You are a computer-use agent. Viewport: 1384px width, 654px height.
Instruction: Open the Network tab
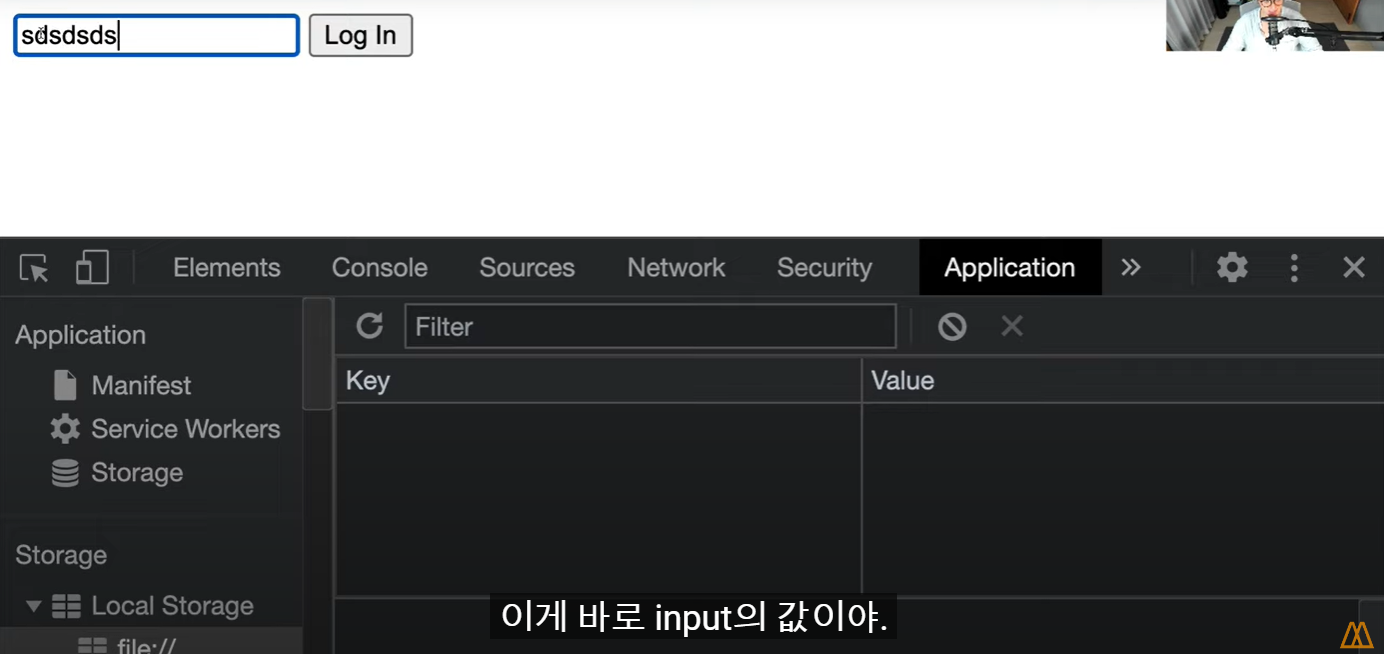coord(676,268)
